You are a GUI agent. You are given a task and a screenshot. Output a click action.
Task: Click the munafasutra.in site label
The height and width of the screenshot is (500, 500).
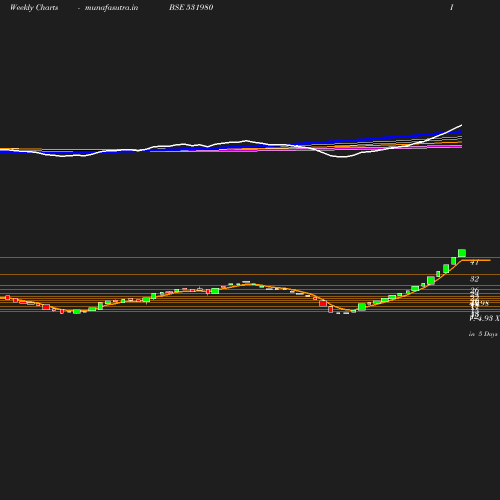tap(111, 8)
